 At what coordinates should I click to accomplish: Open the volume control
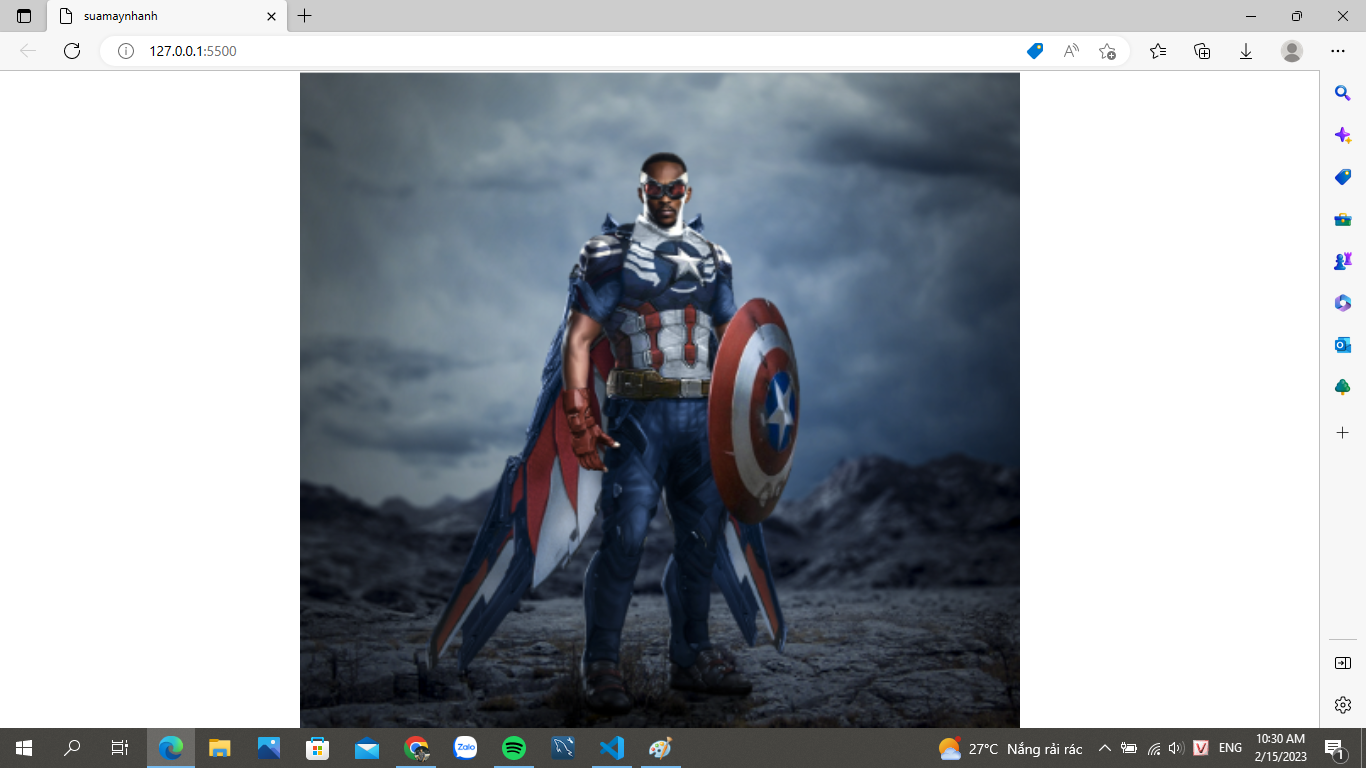[1176, 748]
